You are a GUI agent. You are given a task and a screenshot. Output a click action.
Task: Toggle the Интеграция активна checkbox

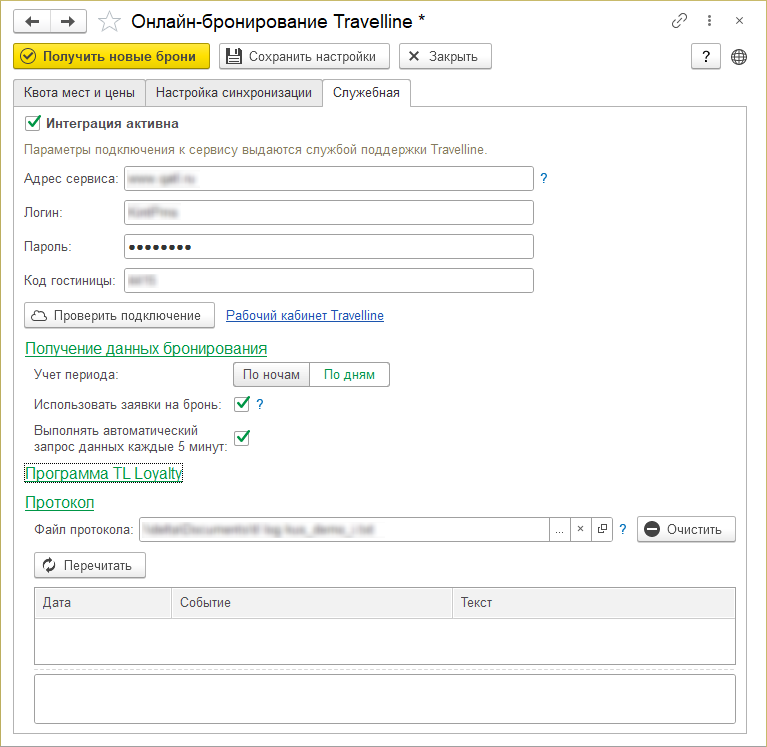33,123
